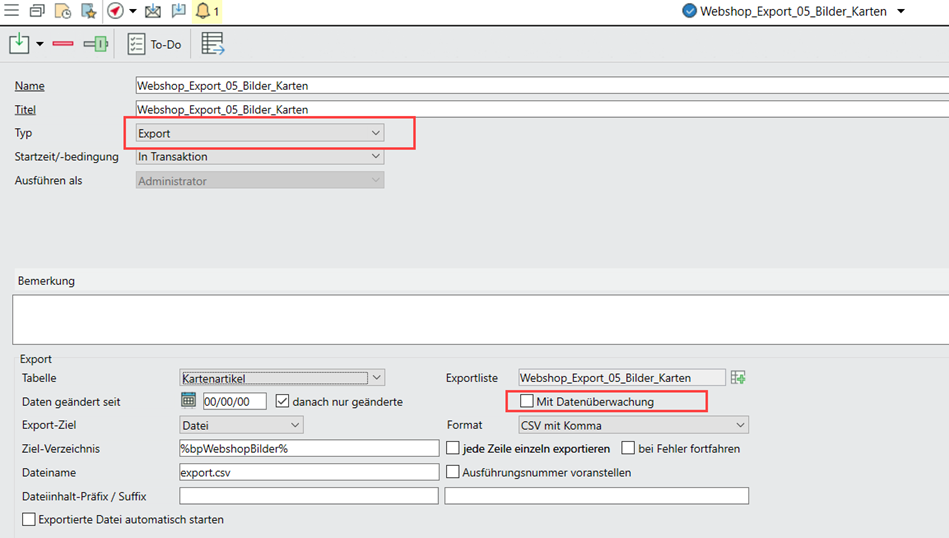Open the envelope messages icon
Screen dimensions: 949x538
point(153,11)
